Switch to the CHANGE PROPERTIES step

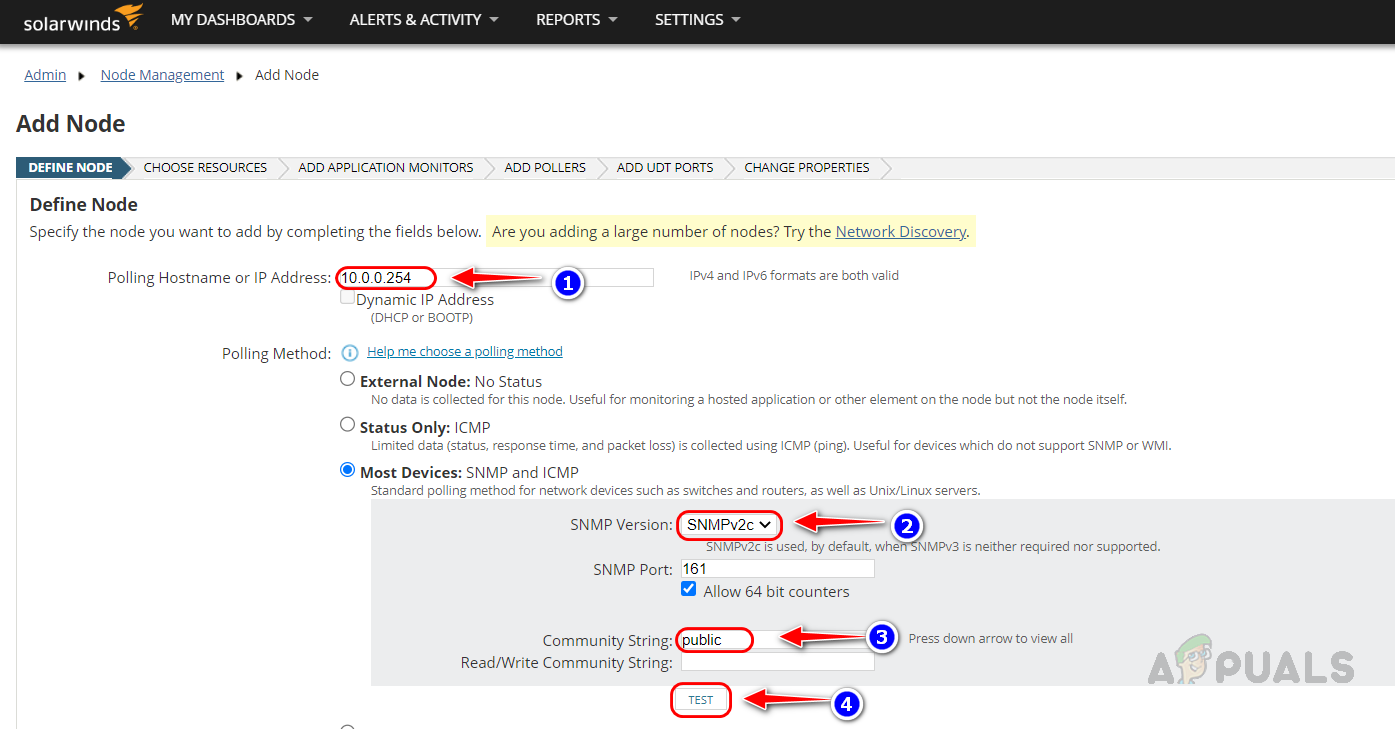pyautogui.click(x=806, y=167)
